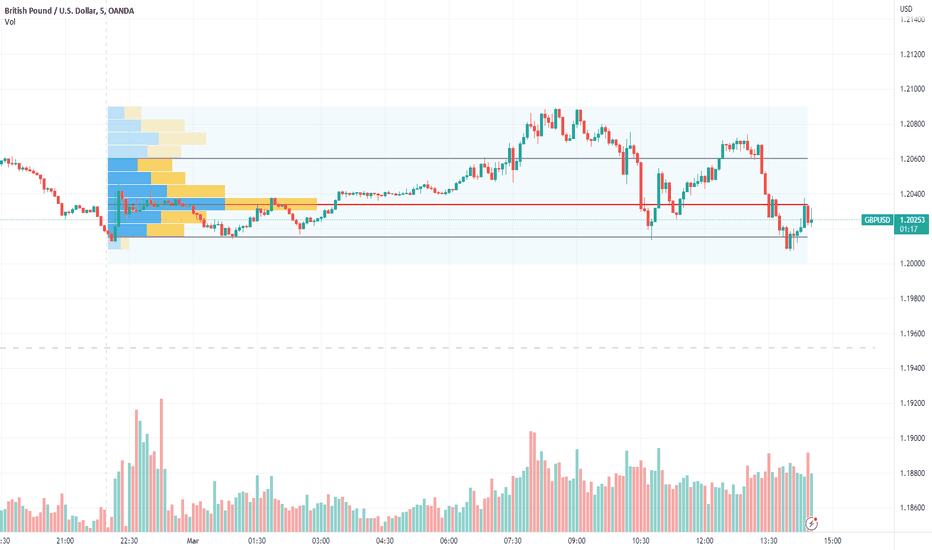Click the 09:00 time axis label
This screenshot has width=932, height=550.
click(577, 540)
